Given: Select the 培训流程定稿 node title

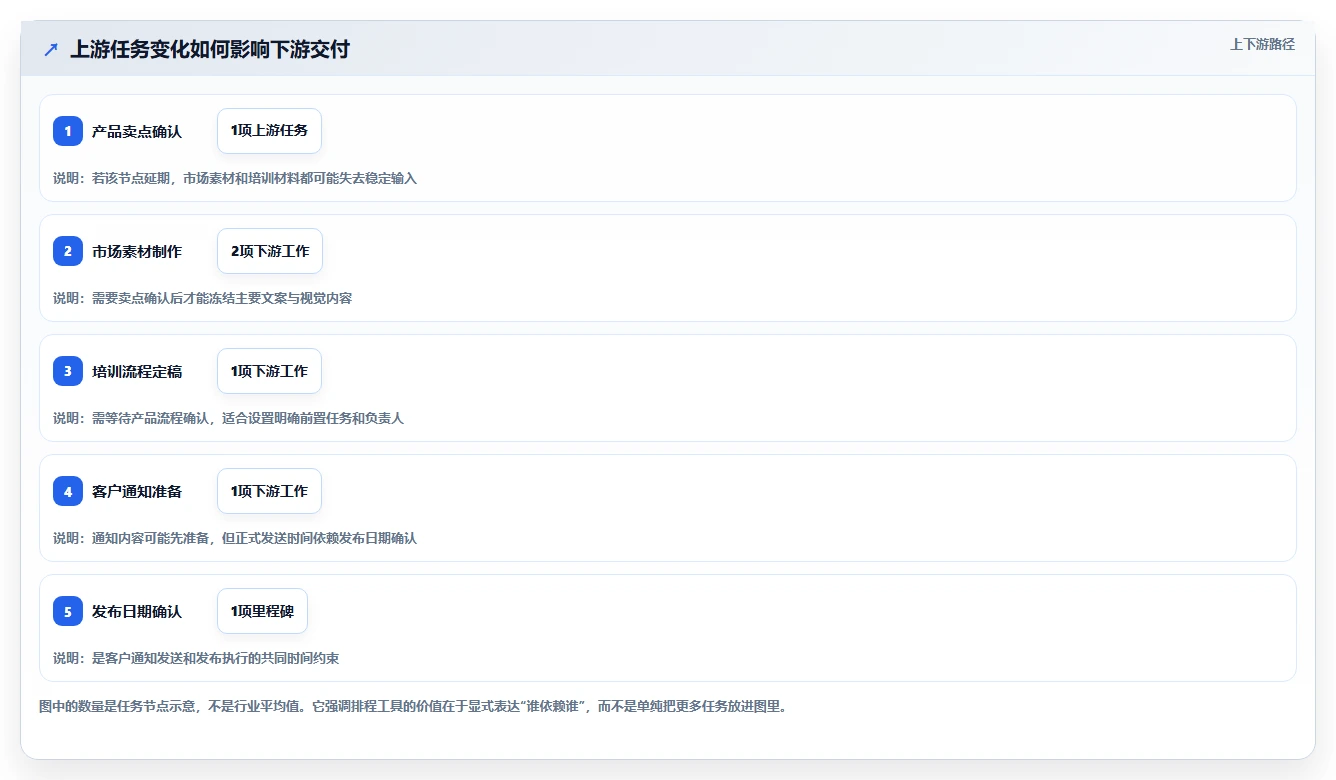Looking at the screenshot, I should pos(137,371).
